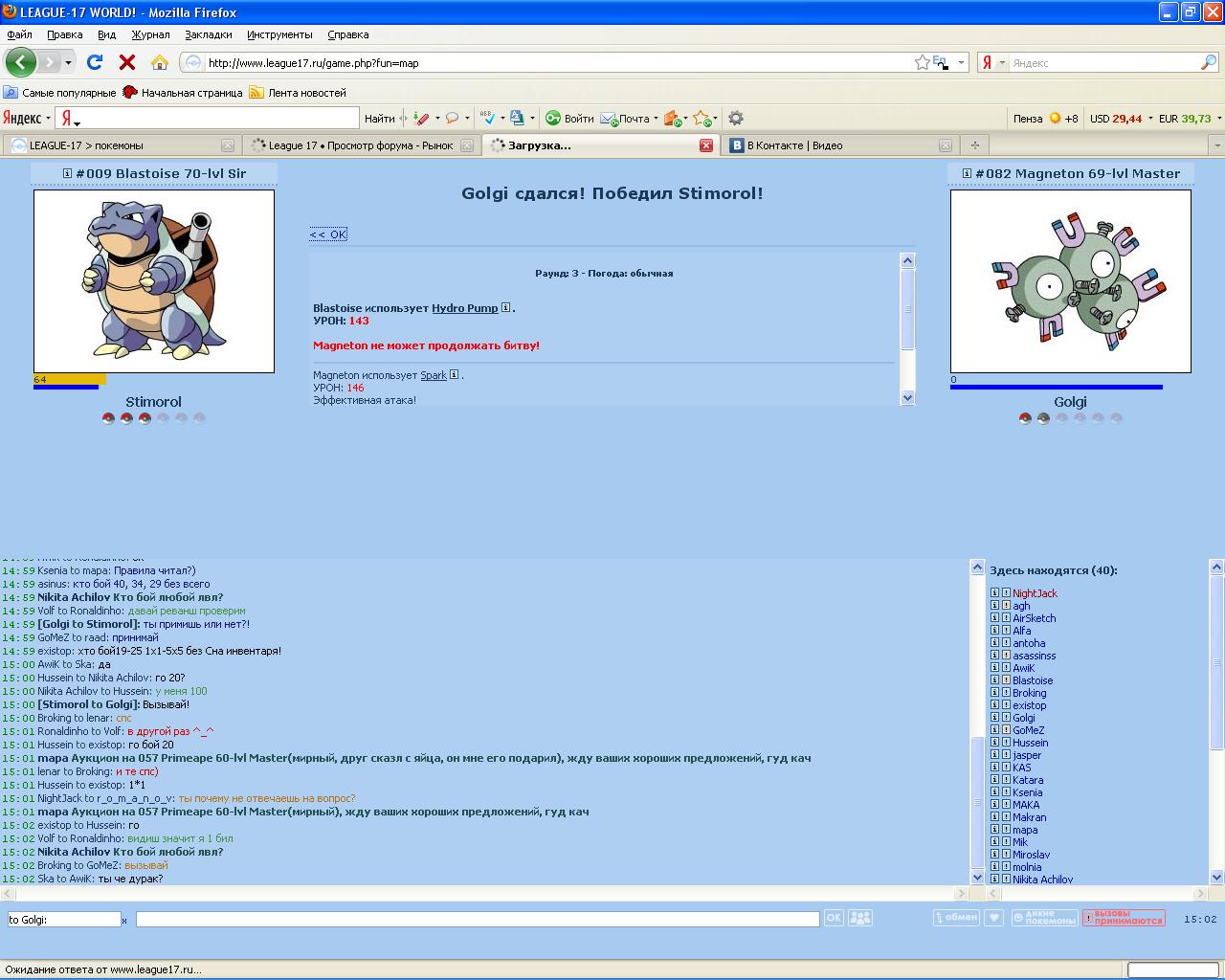
Task: Open the search engine selector dropdown
Action: coord(1002,63)
